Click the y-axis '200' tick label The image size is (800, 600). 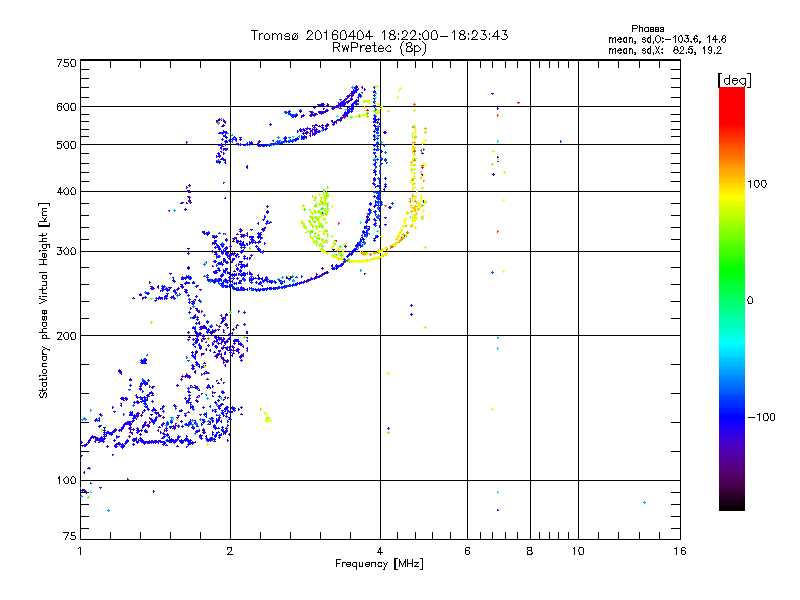[66, 336]
